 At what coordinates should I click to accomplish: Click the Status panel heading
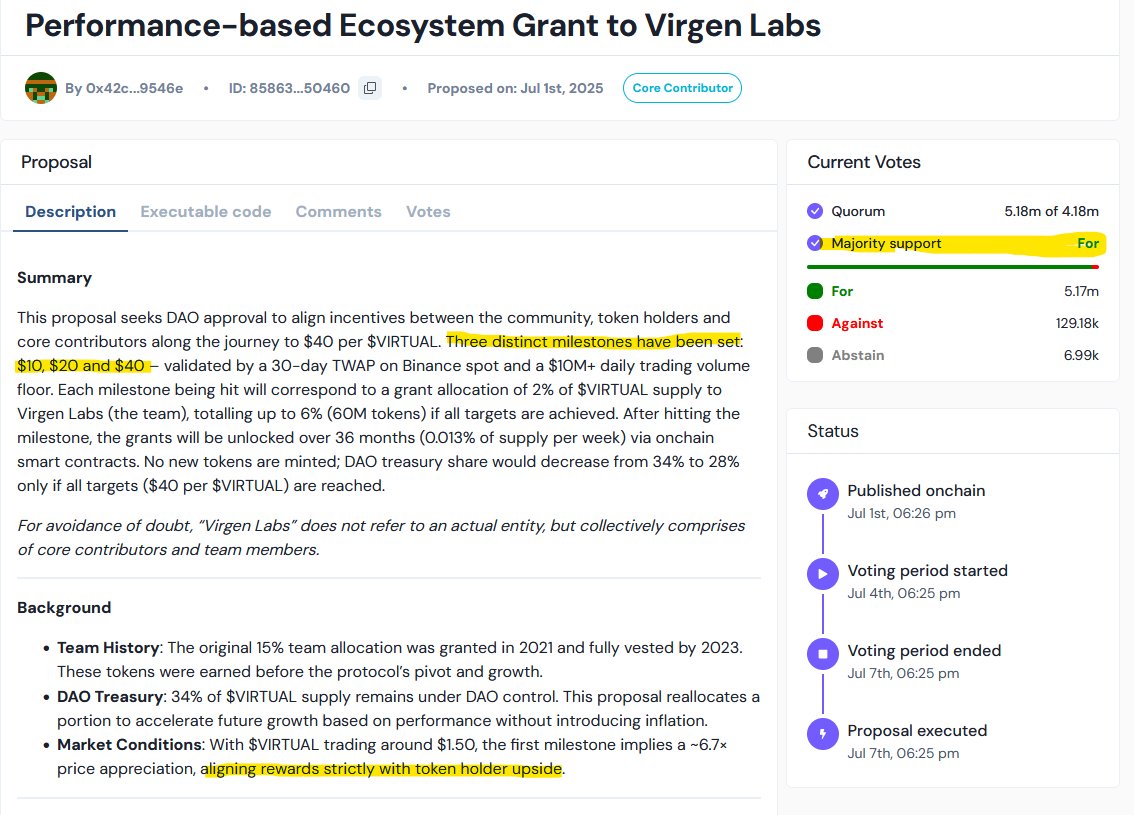[x=833, y=431]
